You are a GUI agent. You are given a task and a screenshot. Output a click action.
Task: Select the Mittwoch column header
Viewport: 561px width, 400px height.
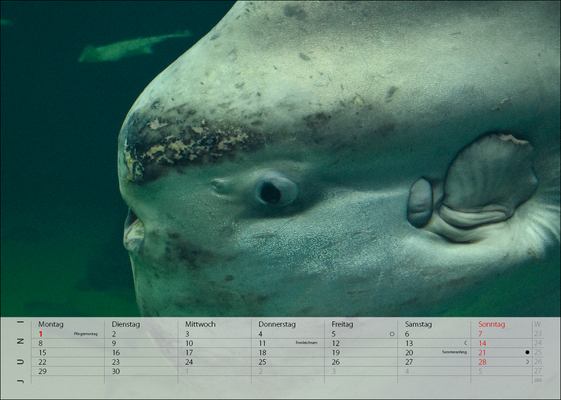(x=200, y=324)
